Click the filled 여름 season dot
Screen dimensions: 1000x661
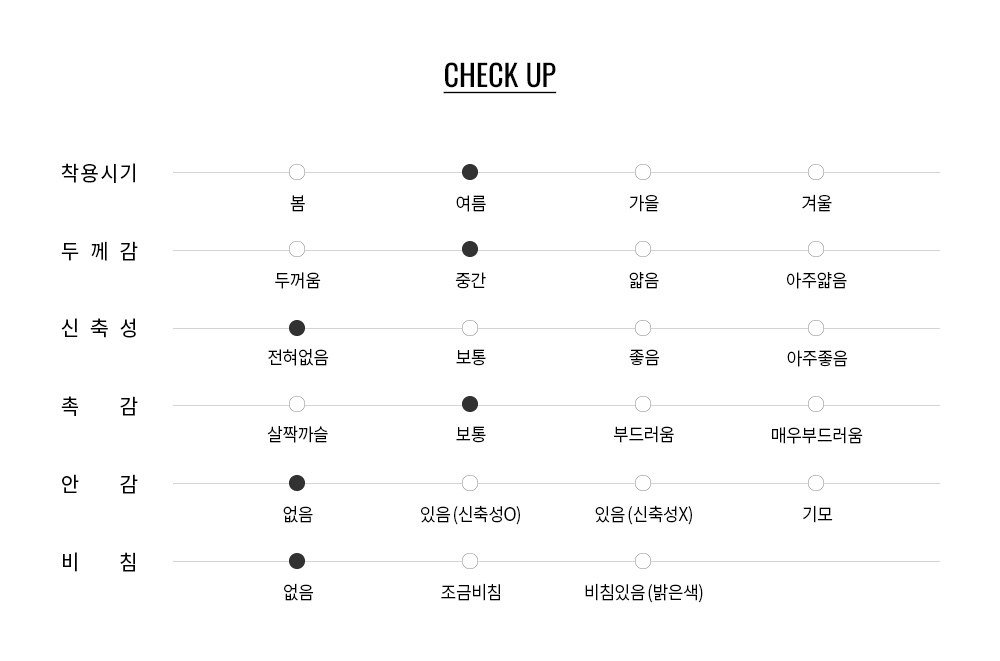click(x=470, y=172)
